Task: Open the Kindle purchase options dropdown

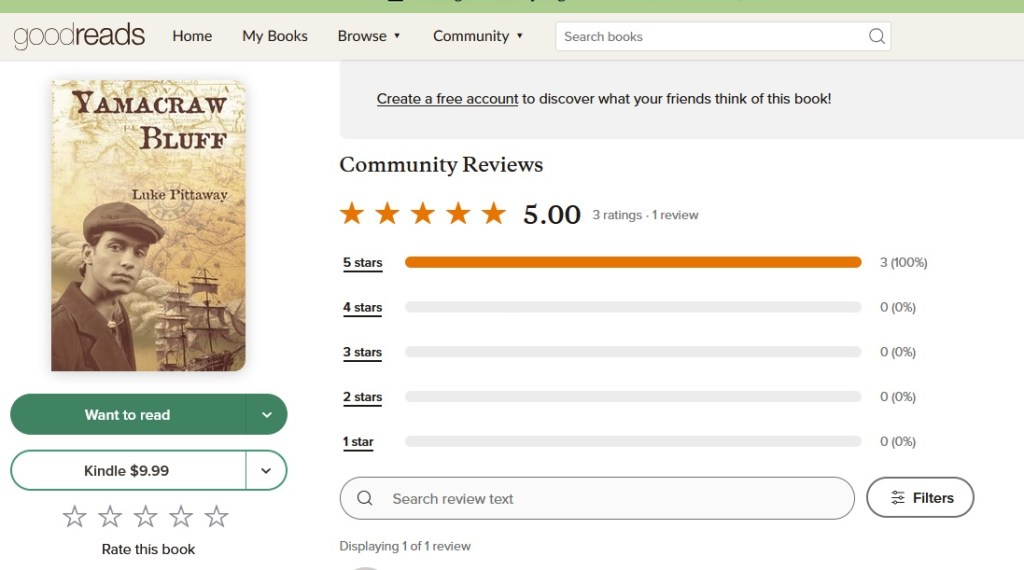Action: click(x=267, y=471)
